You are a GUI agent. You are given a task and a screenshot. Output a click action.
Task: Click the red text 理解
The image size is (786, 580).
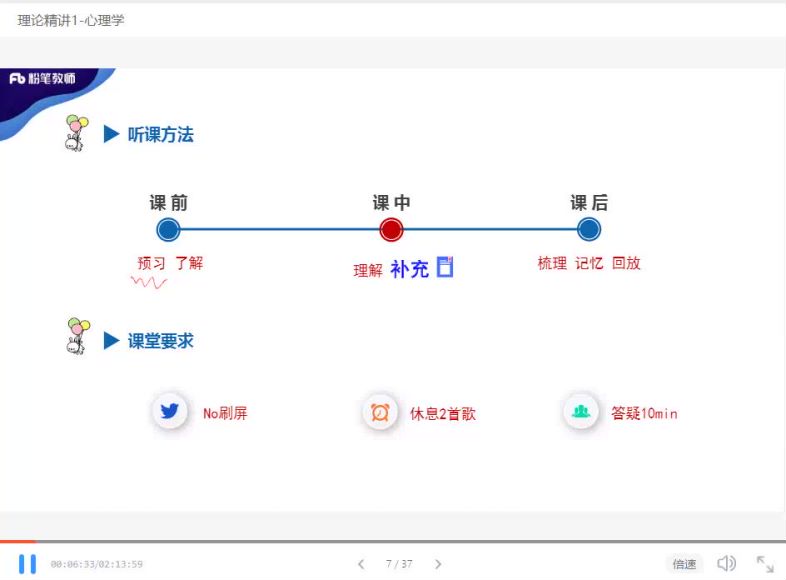click(x=368, y=271)
